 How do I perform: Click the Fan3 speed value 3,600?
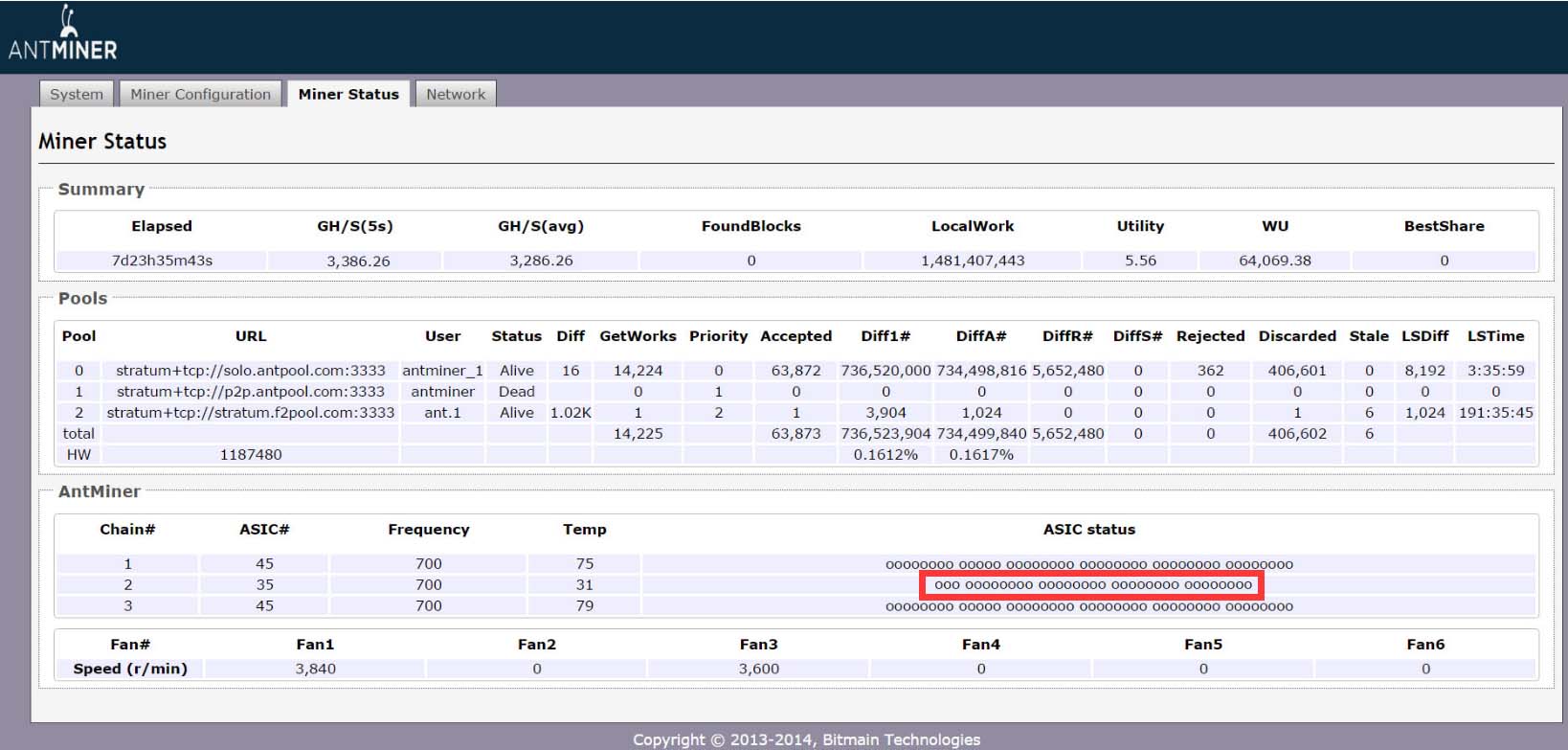point(758,669)
